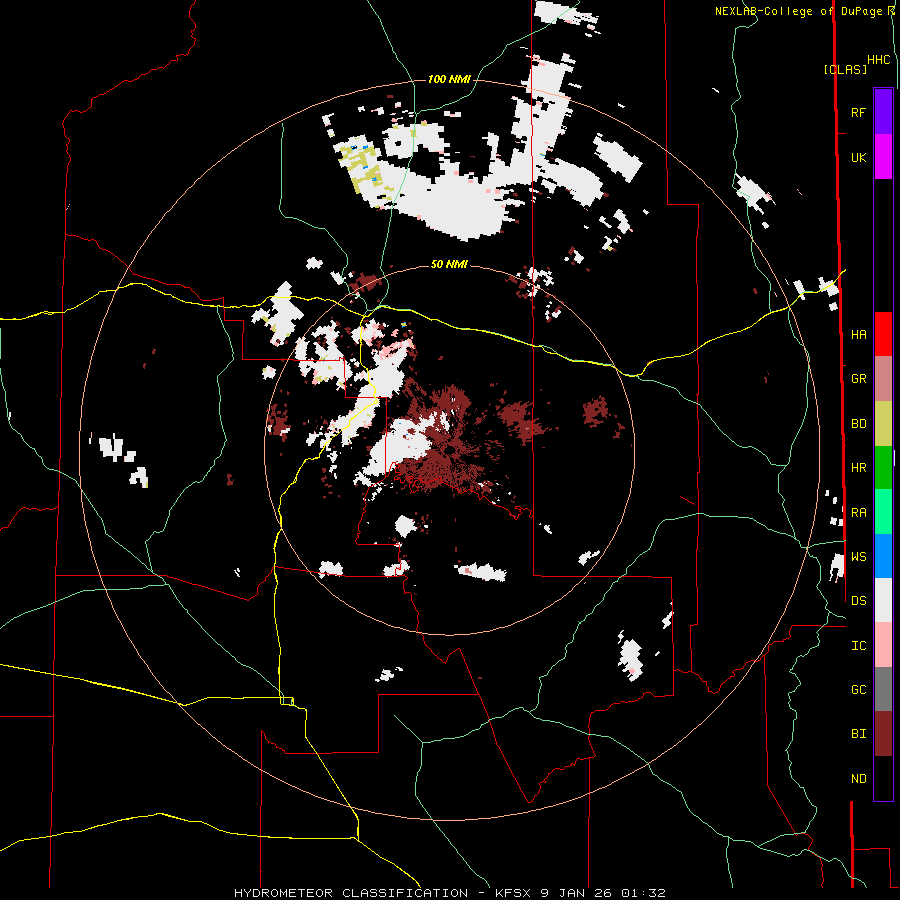Click the ND black legend swatch
Screen dimensions: 900x900
coord(883,778)
